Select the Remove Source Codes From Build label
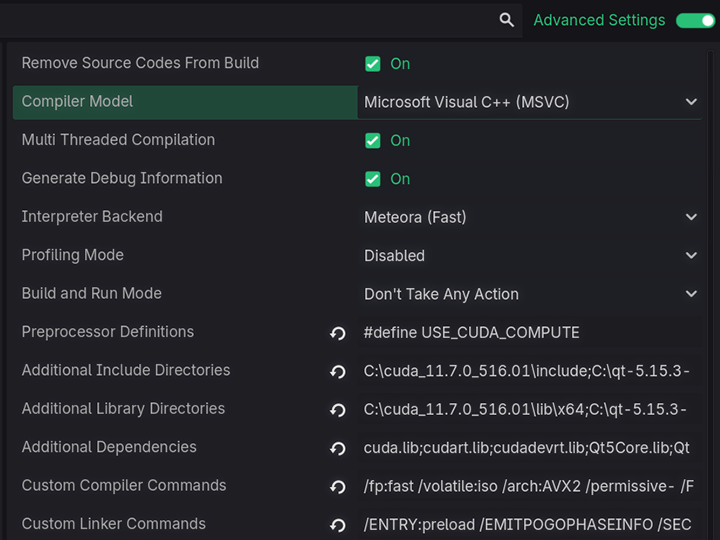Screen dimensions: 720x540 (140, 63)
